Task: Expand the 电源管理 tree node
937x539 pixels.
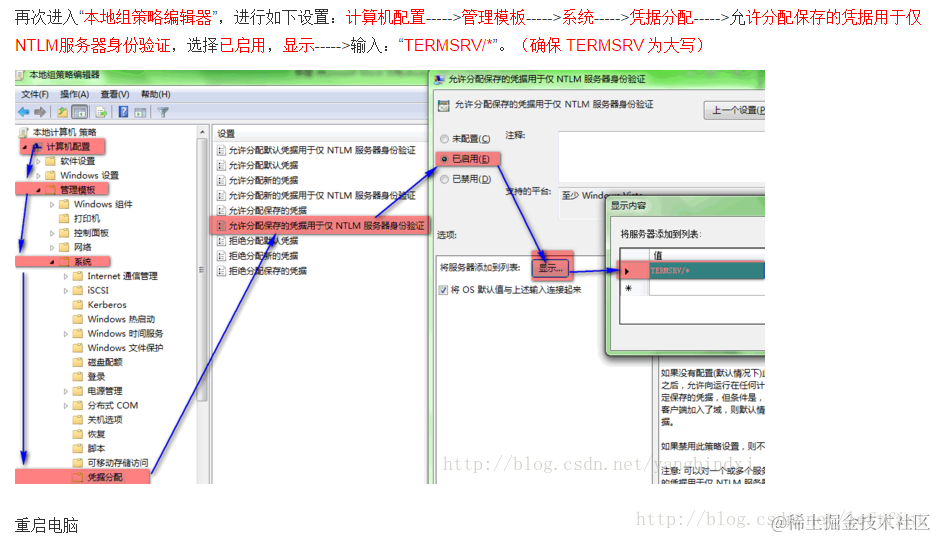Action: [66, 391]
